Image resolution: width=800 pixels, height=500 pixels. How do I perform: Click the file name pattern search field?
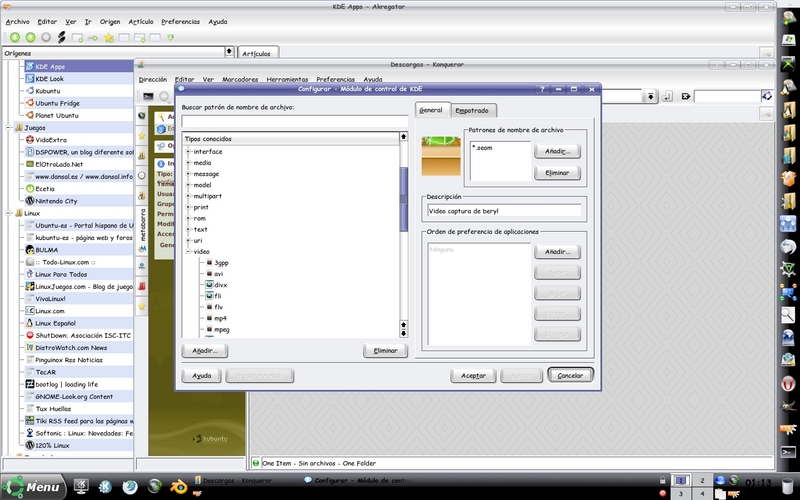(295, 121)
